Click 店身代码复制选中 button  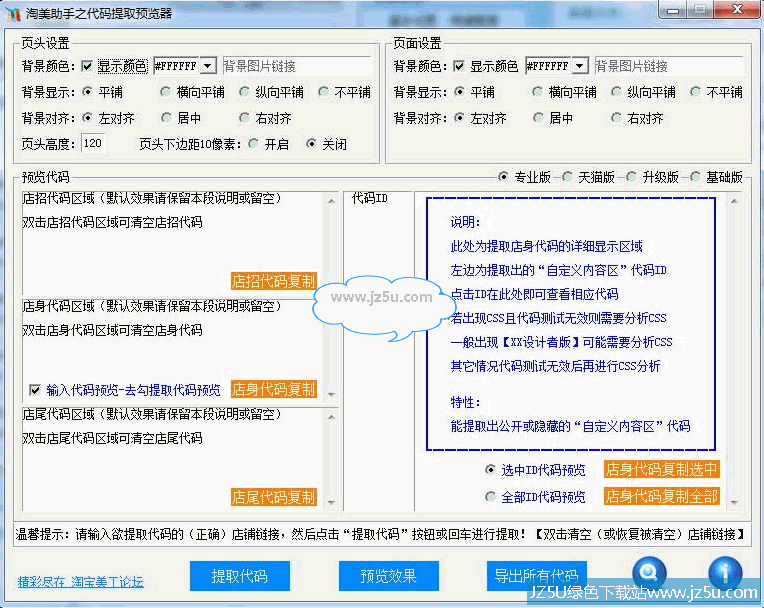662,469
